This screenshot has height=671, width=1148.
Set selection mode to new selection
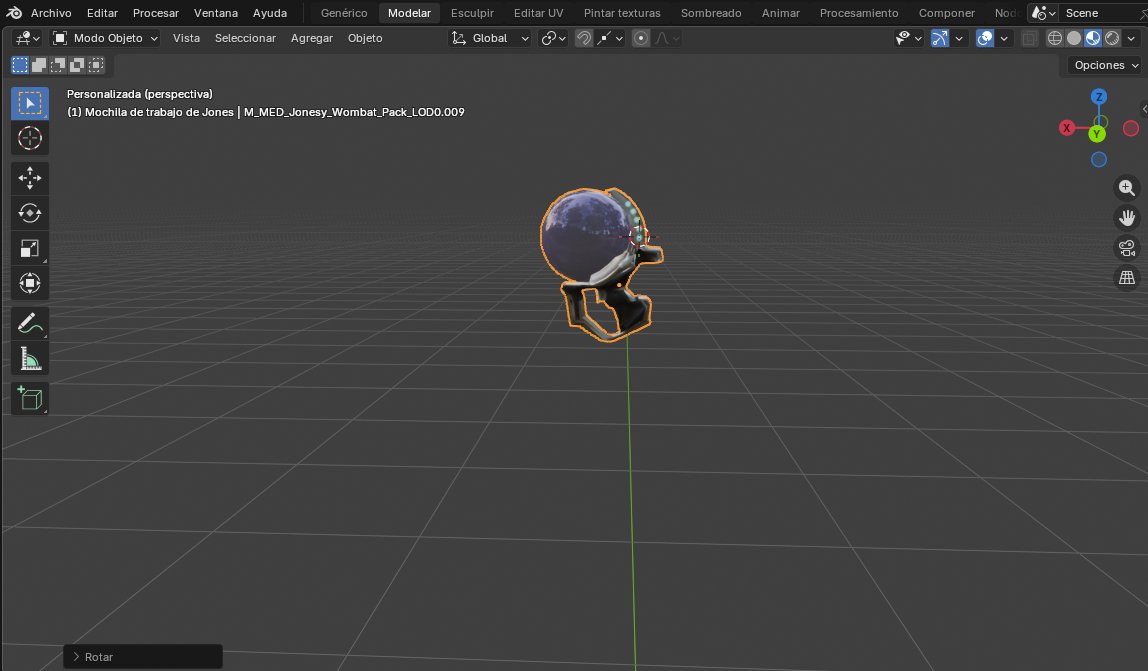(x=20, y=65)
